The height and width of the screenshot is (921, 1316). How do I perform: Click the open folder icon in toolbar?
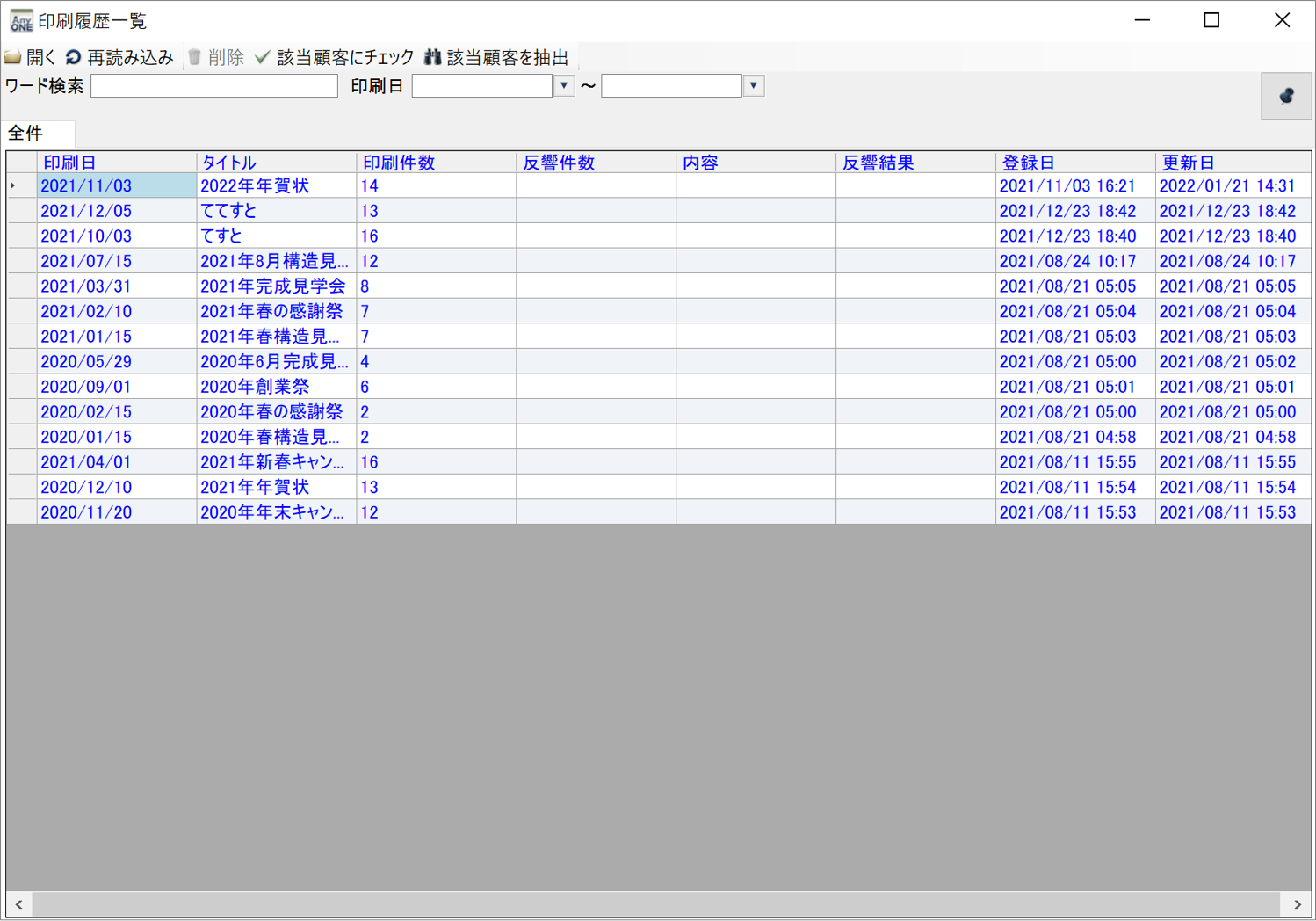click(x=13, y=58)
